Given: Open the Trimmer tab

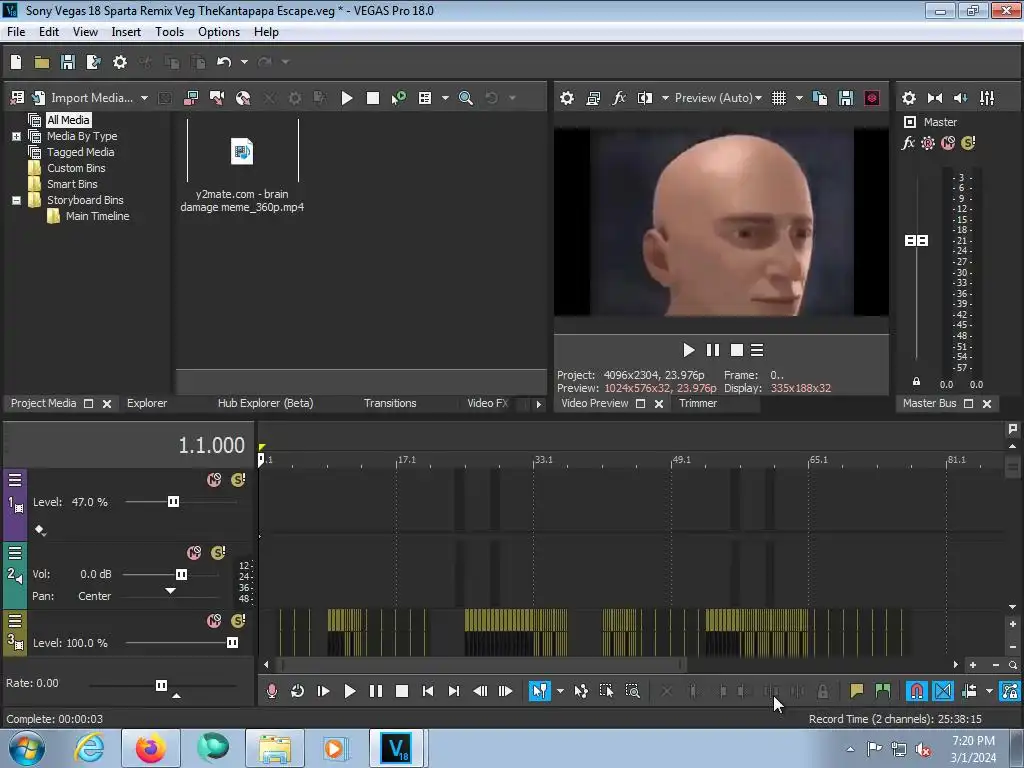Looking at the screenshot, I should [697, 404].
